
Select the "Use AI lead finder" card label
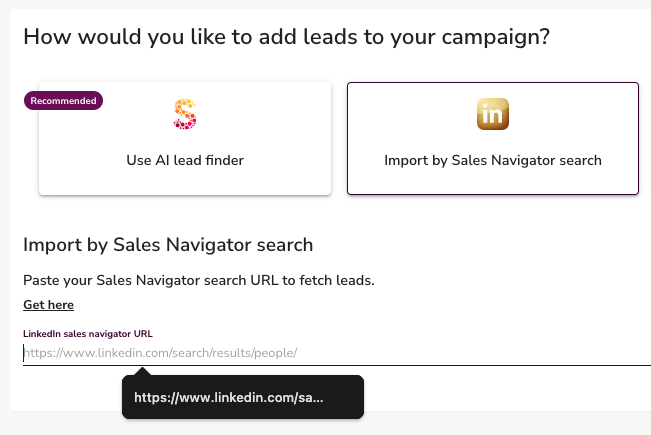pyautogui.click(x=185, y=160)
